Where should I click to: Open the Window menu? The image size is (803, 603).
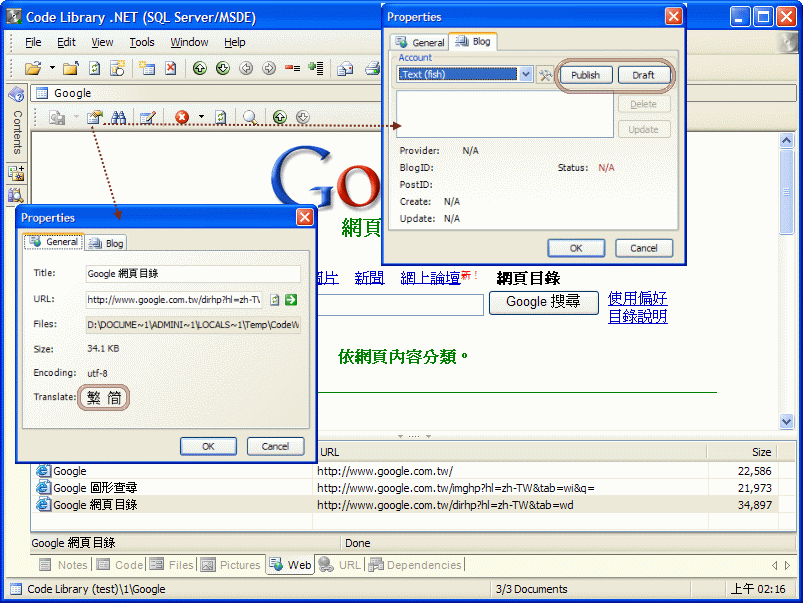point(189,42)
